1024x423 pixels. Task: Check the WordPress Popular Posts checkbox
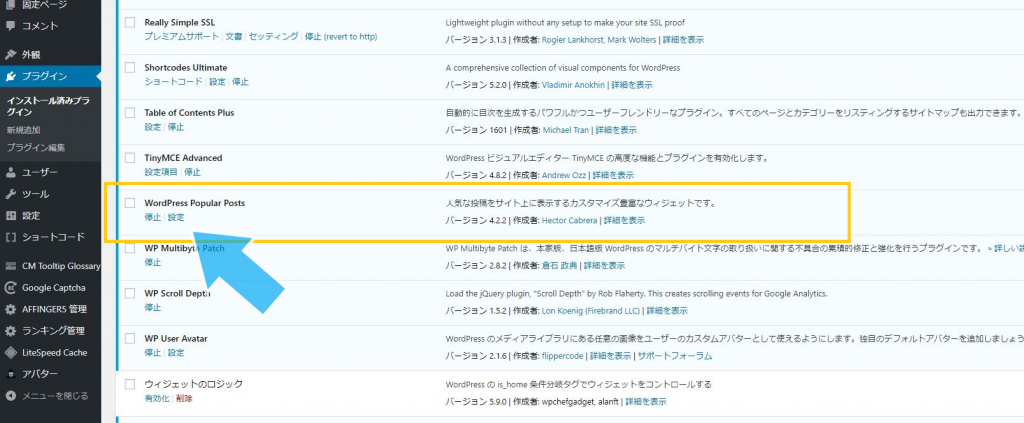(129, 203)
